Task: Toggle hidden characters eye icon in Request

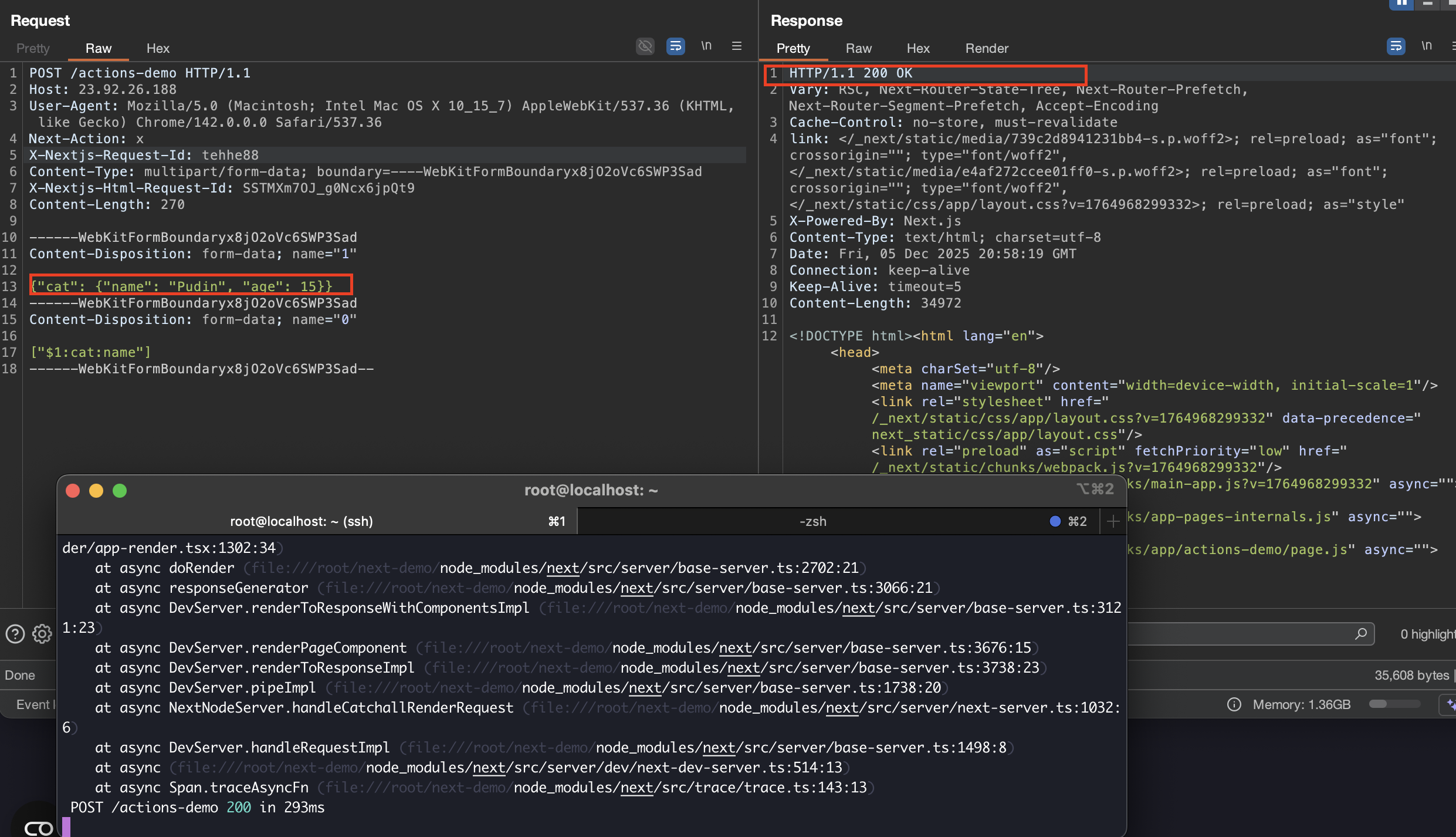Action: 645,46
